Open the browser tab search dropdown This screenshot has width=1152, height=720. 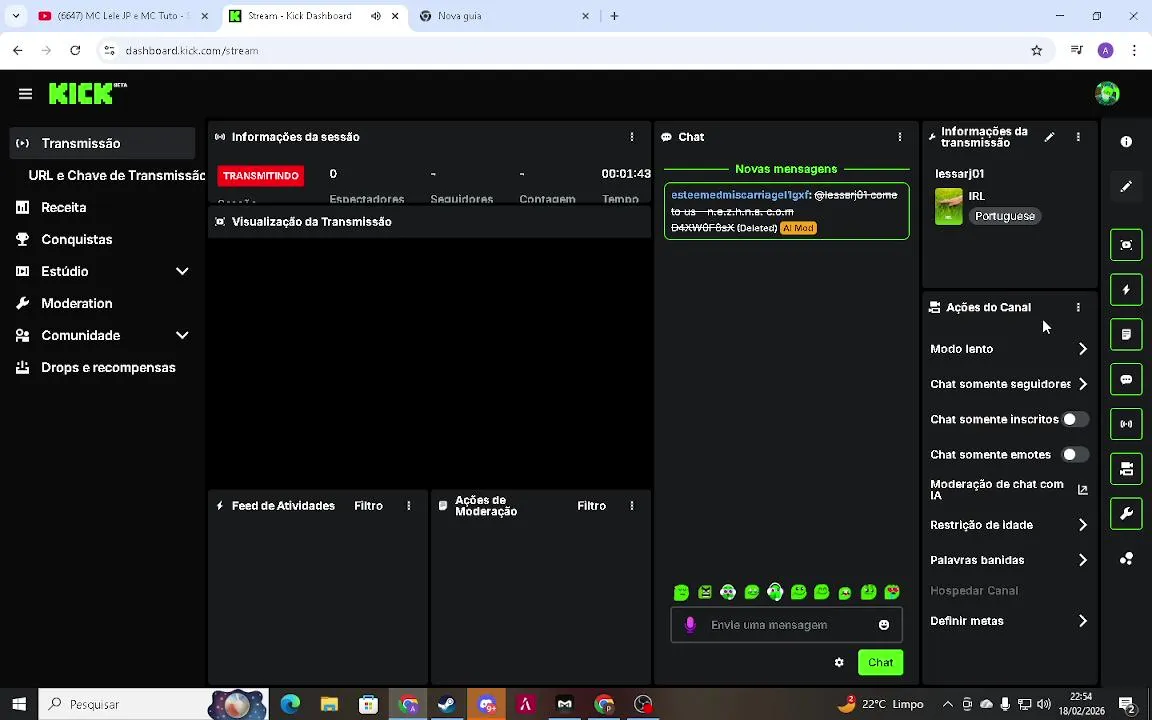tap(15, 15)
